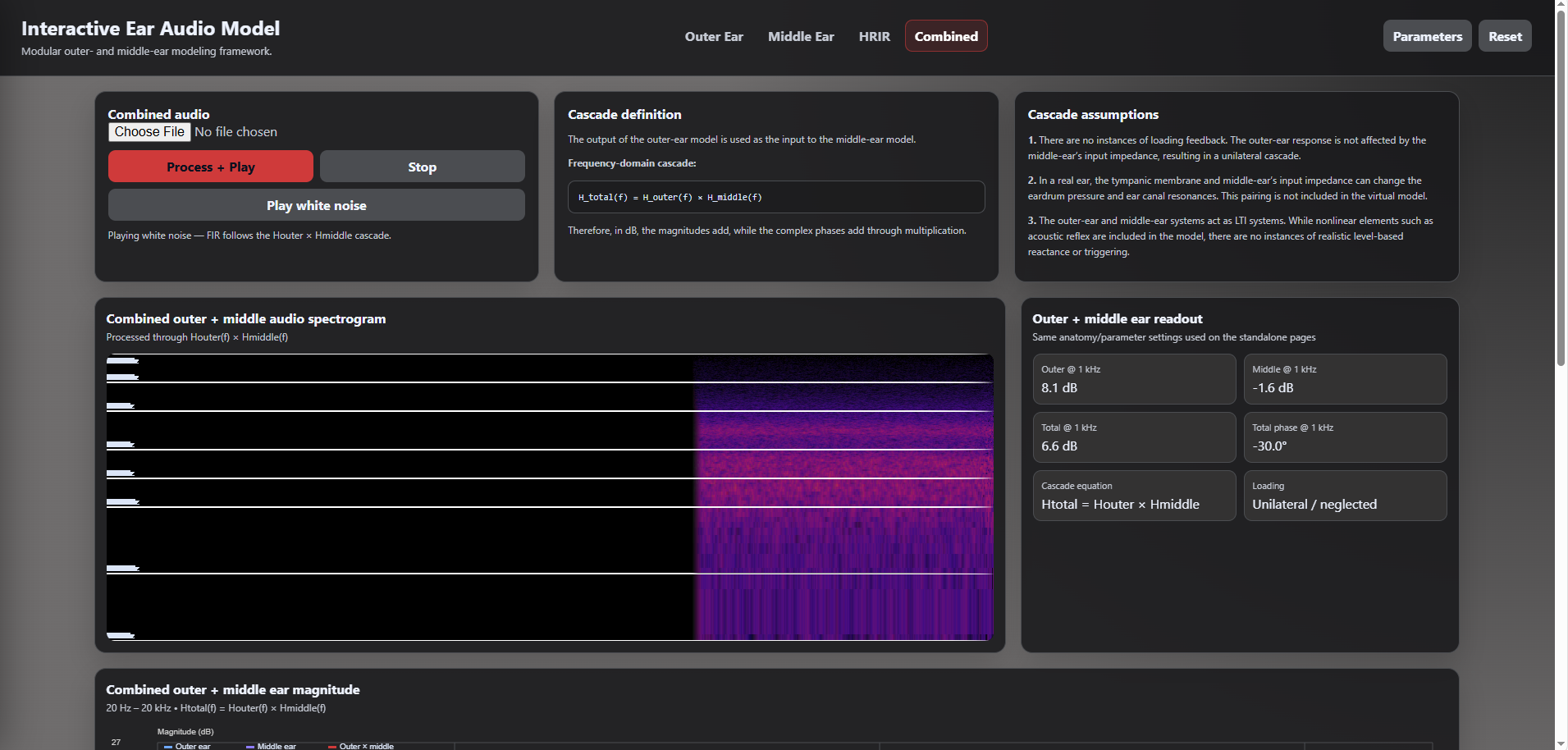
Task: Click the Frequency-domain cascade label
Action: click(632, 163)
